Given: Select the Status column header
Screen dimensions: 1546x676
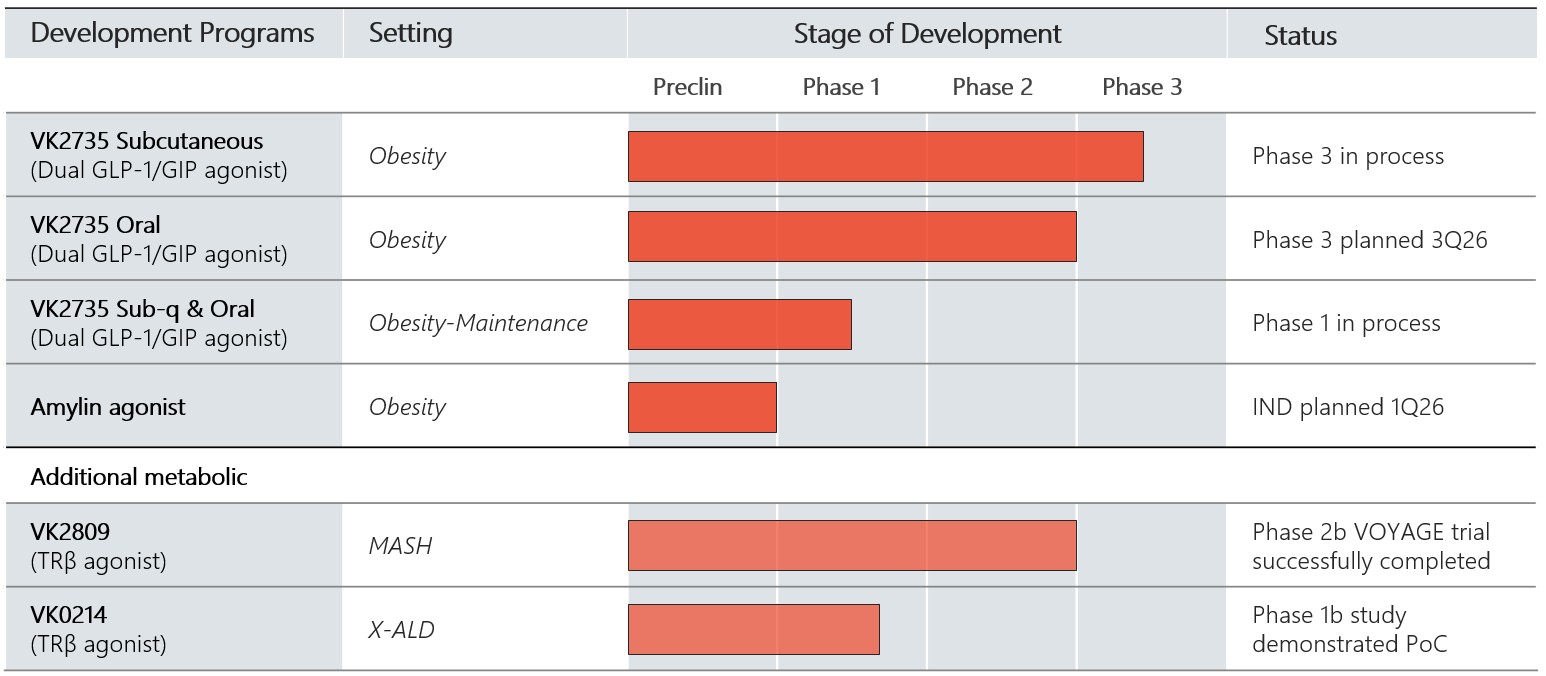Looking at the screenshot, I should tap(1300, 36).
